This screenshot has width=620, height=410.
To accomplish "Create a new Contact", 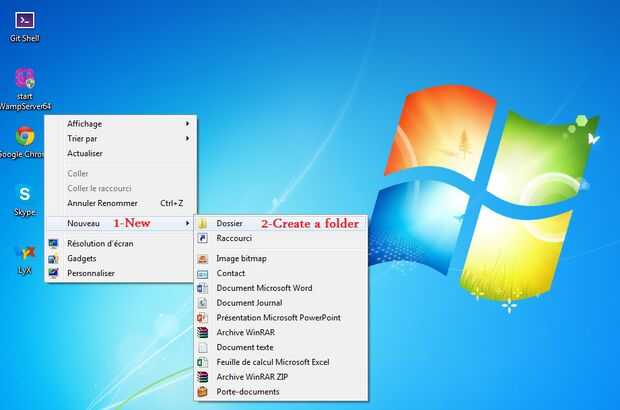I will coord(281,274).
